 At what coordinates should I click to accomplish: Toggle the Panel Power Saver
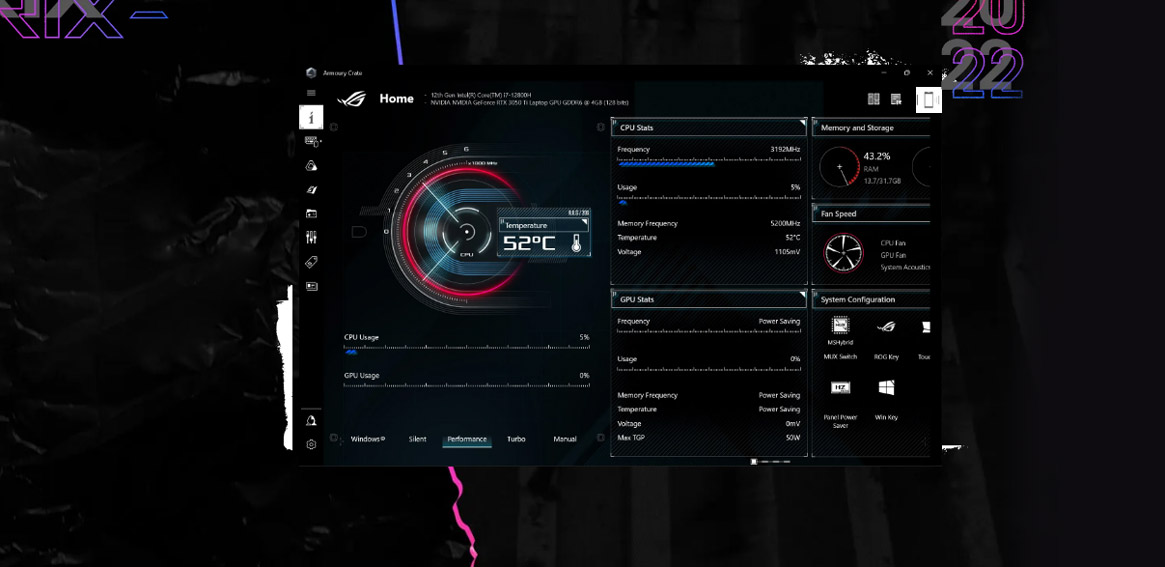[x=840, y=388]
